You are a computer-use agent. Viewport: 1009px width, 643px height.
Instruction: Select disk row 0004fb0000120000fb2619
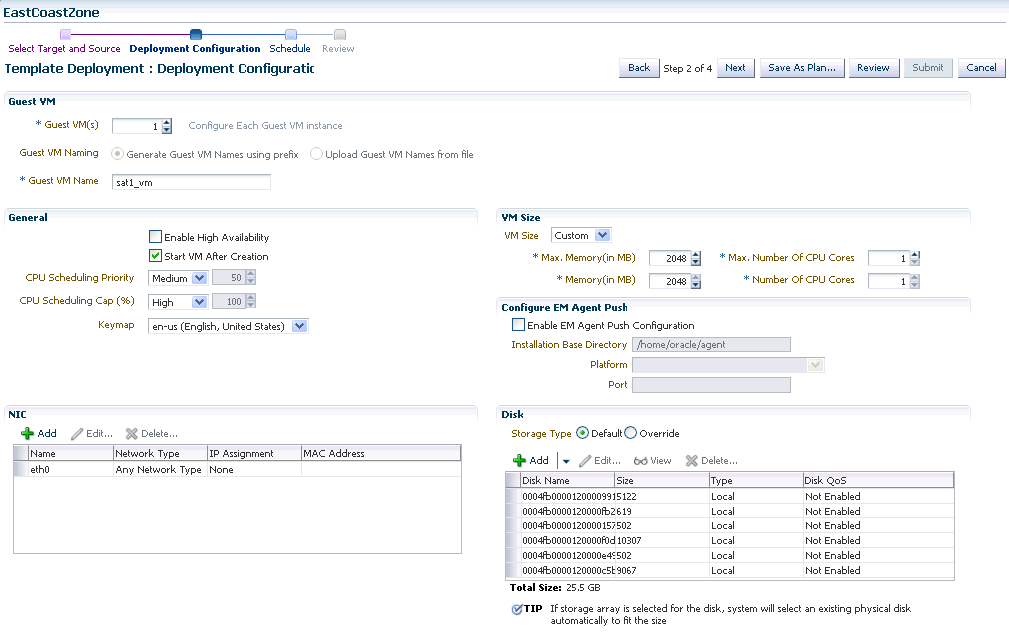pos(730,511)
